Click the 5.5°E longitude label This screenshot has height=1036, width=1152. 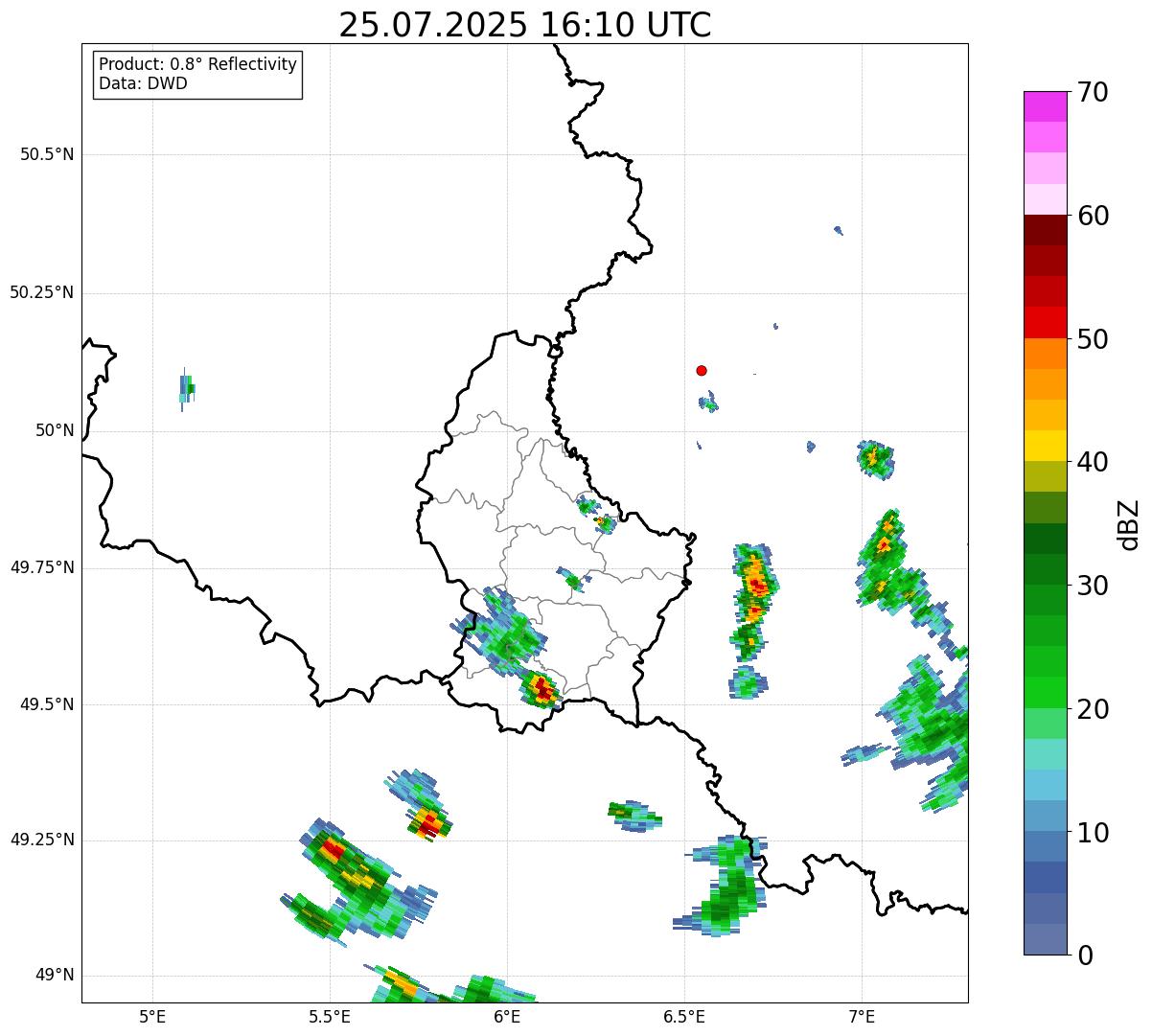click(331, 1016)
